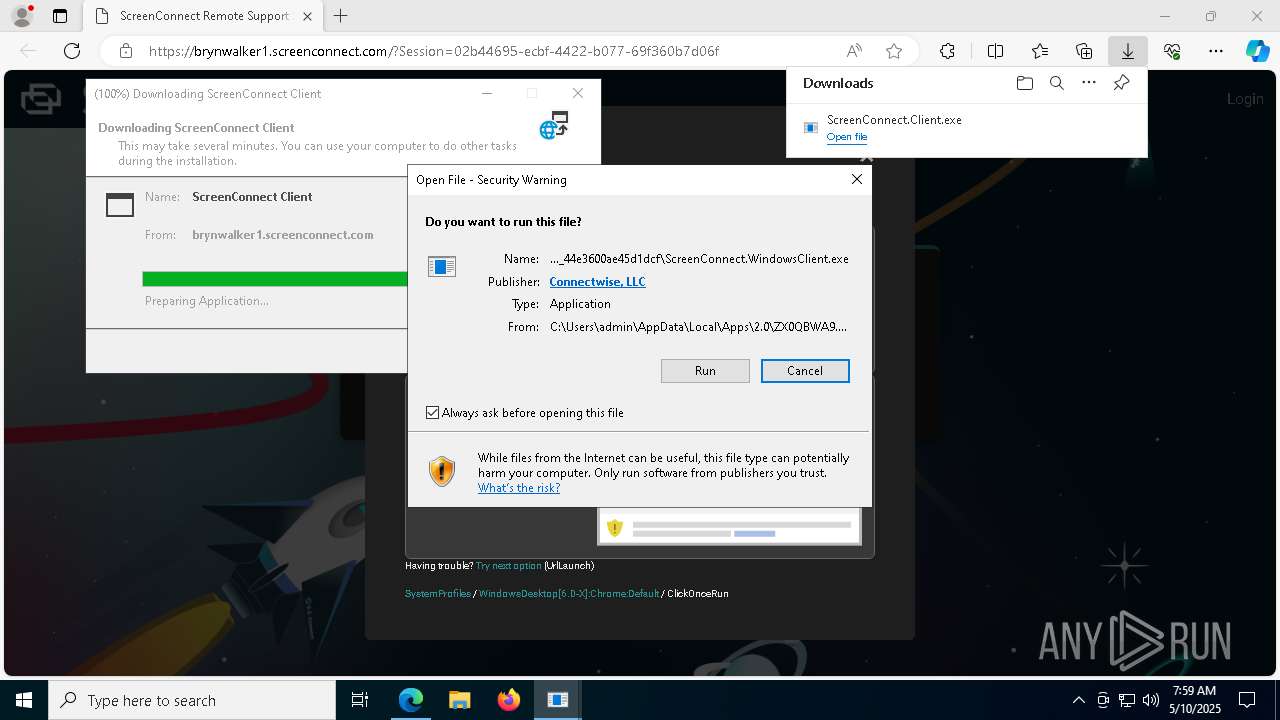Click the download progress bar
The image size is (1280, 720).
tap(275, 279)
